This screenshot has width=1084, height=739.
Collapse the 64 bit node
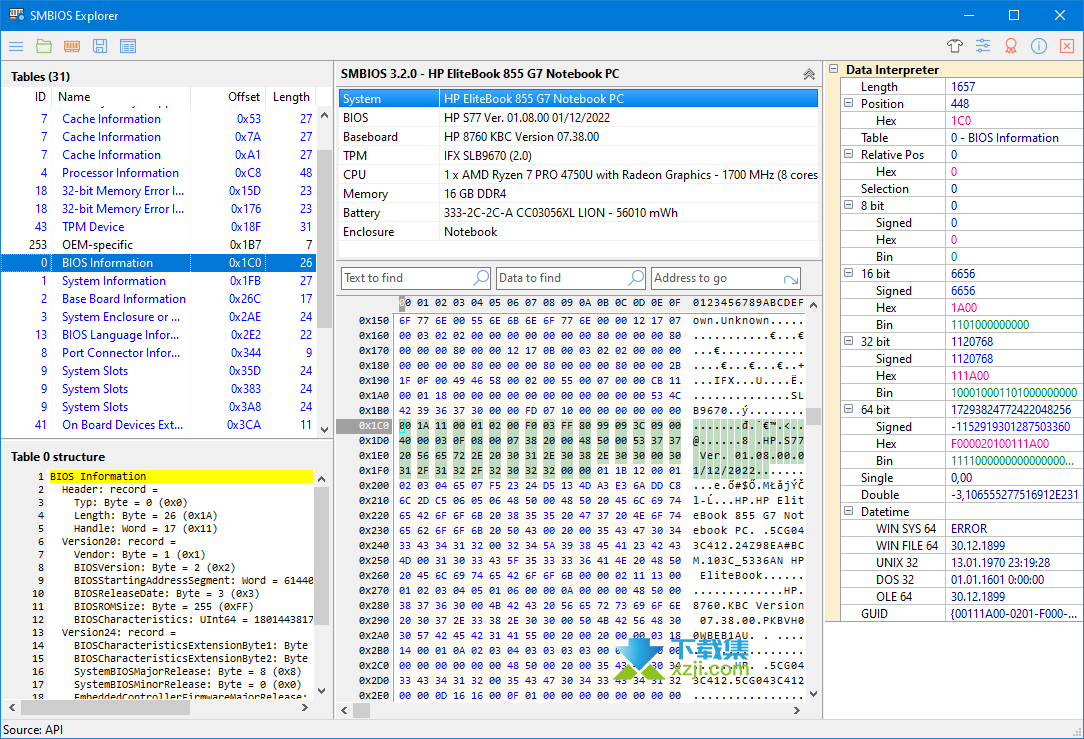pyautogui.click(x=849, y=410)
